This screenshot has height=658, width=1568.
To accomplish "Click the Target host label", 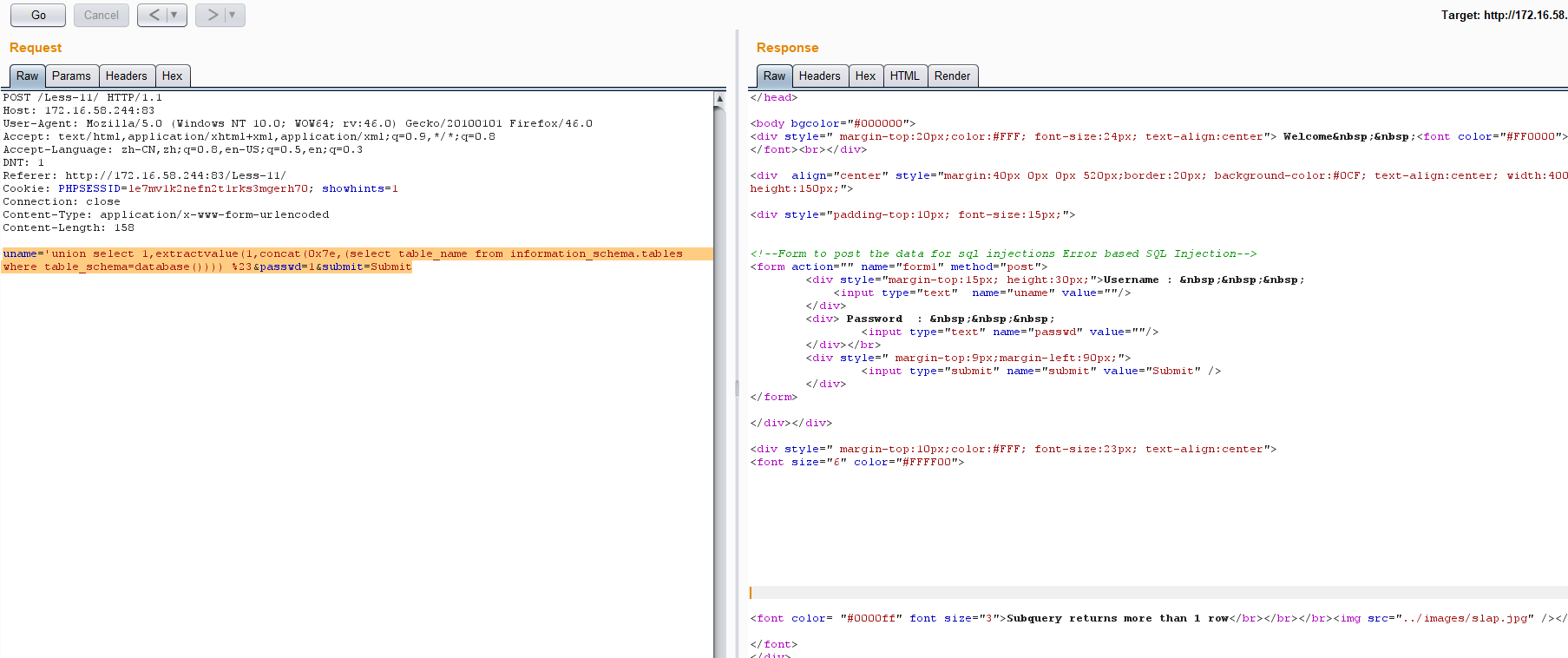I will pos(1504,15).
